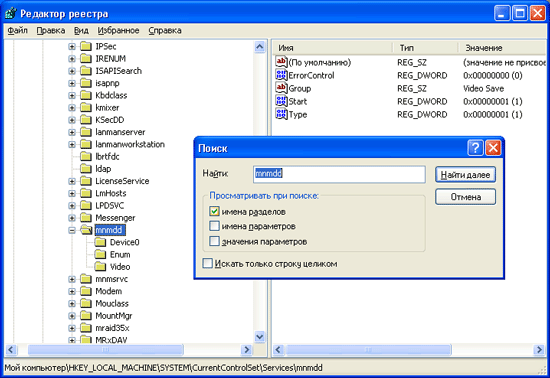Expand the lanmanworkstation node
The width and height of the screenshot is (550, 378).
(72, 144)
